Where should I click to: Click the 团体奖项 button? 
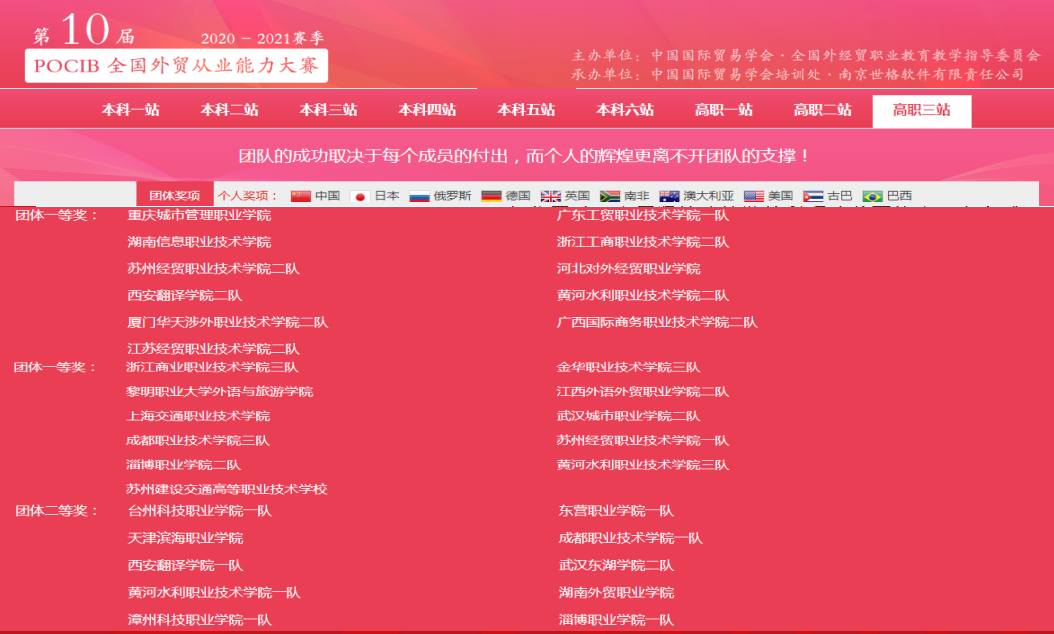click(174, 196)
